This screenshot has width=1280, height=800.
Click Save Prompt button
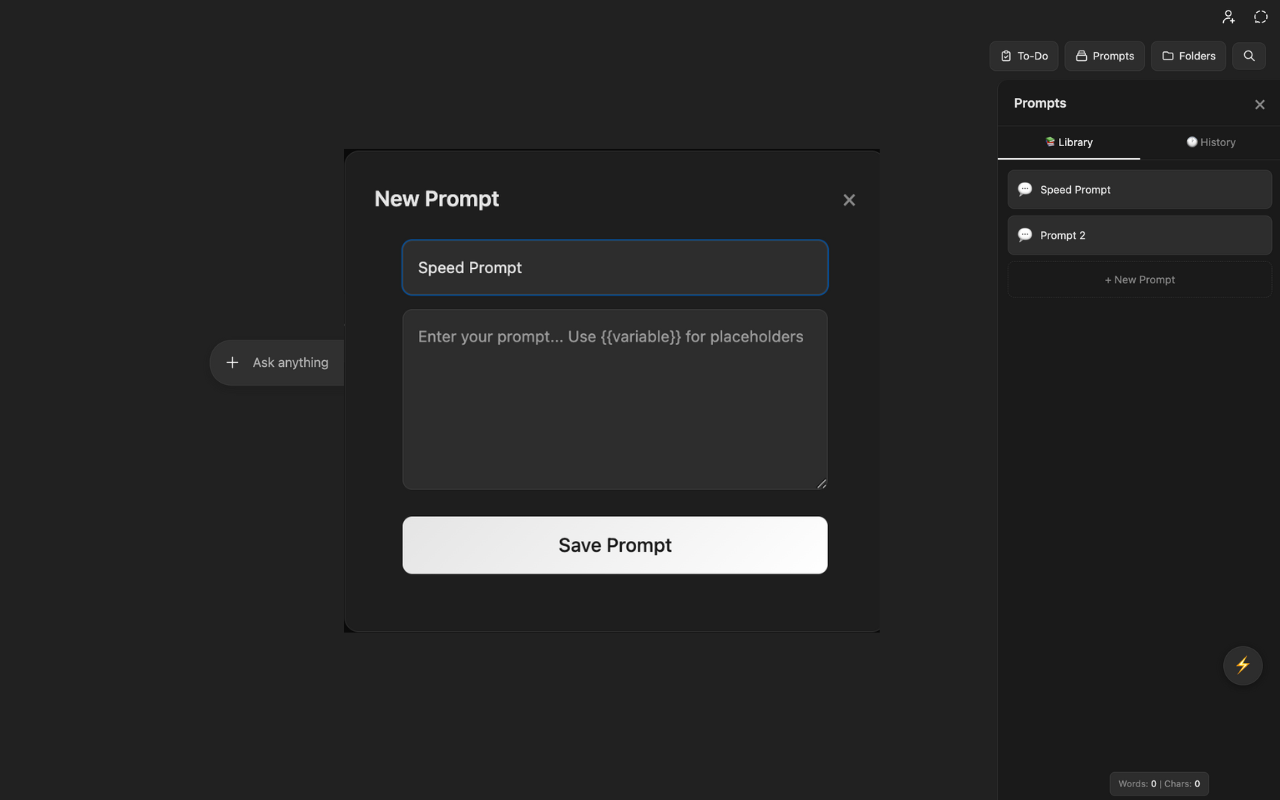(614, 545)
